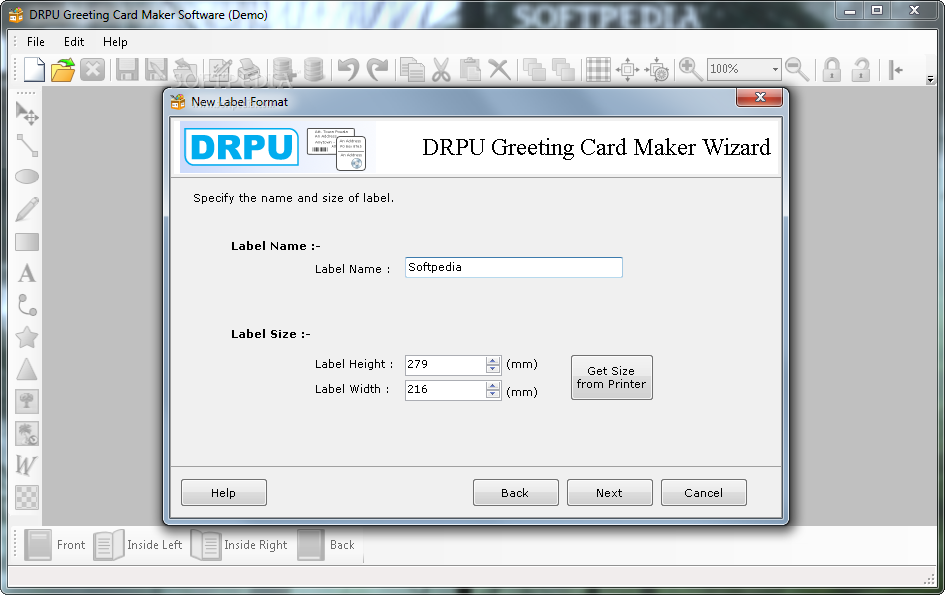Select the Ellipse shape tool
The image size is (945, 595).
tap(27, 177)
